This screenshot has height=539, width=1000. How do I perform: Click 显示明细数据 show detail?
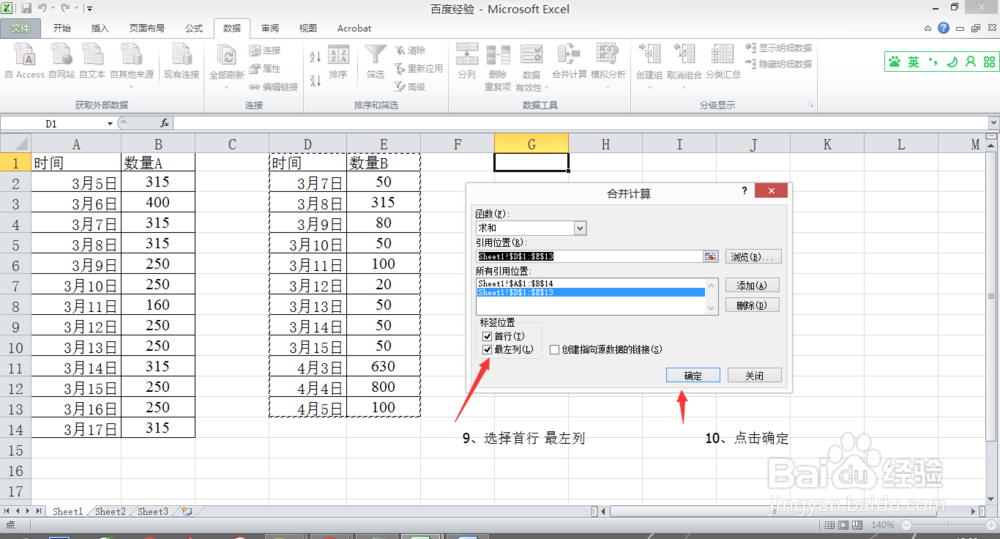tap(779, 48)
